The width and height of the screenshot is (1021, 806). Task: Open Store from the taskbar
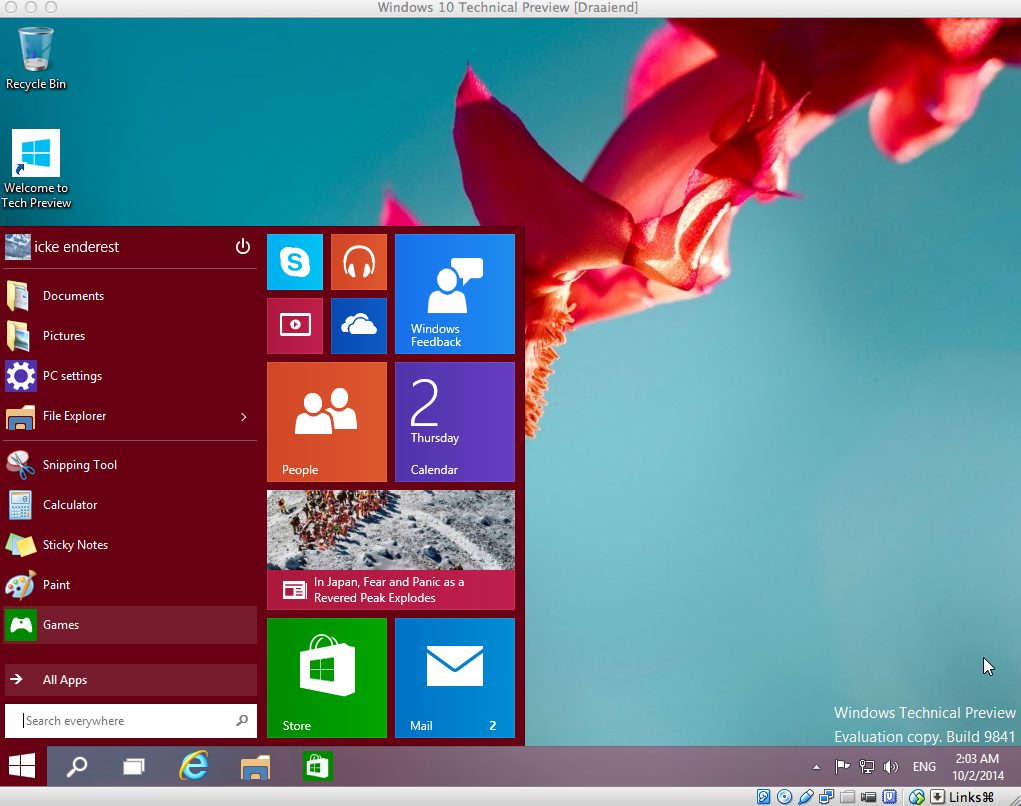(x=318, y=767)
